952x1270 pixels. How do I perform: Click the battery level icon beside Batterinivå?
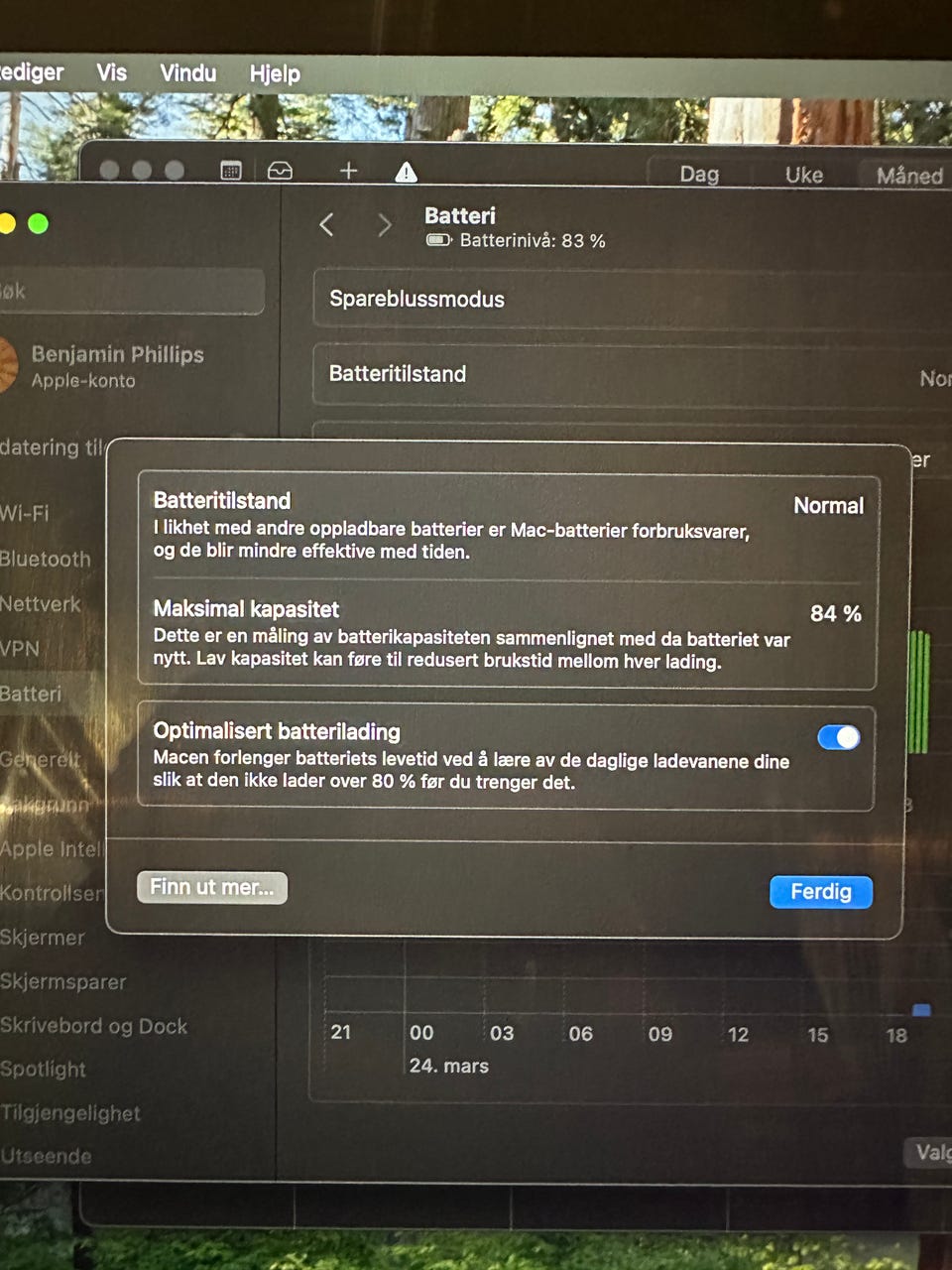click(x=438, y=240)
